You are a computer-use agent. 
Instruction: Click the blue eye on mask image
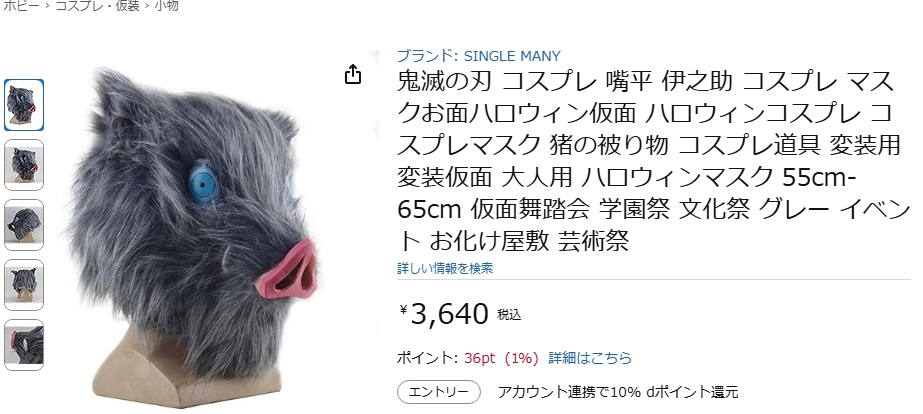click(204, 183)
